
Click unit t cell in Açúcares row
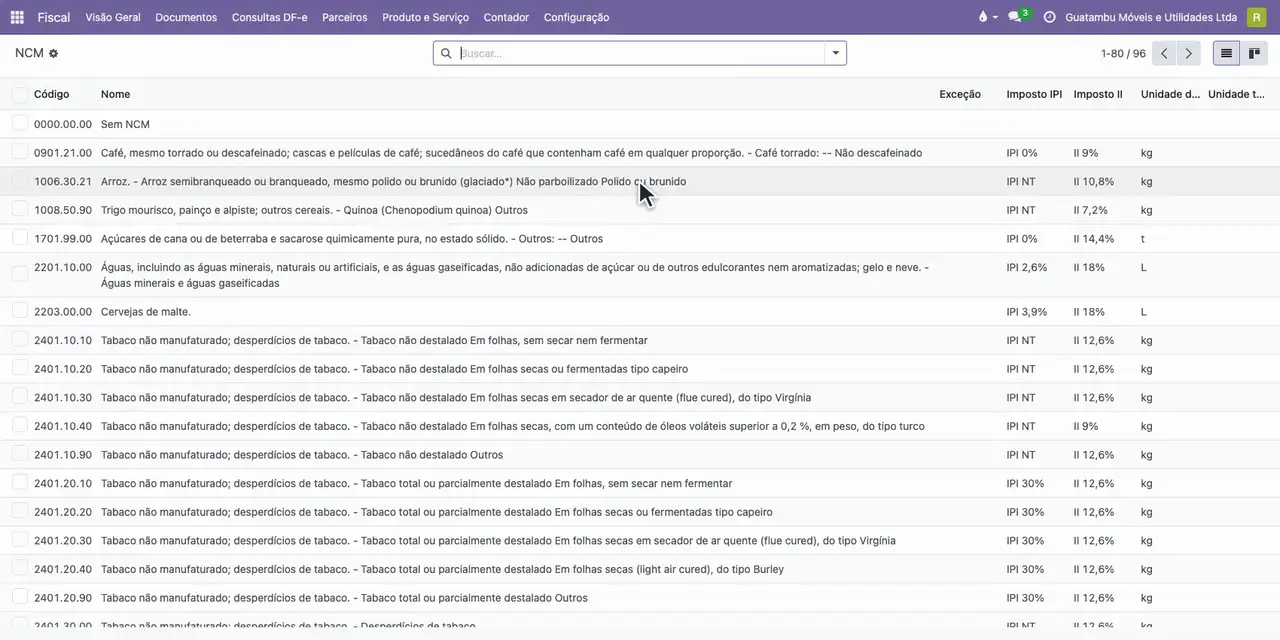pyautogui.click(x=1143, y=239)
